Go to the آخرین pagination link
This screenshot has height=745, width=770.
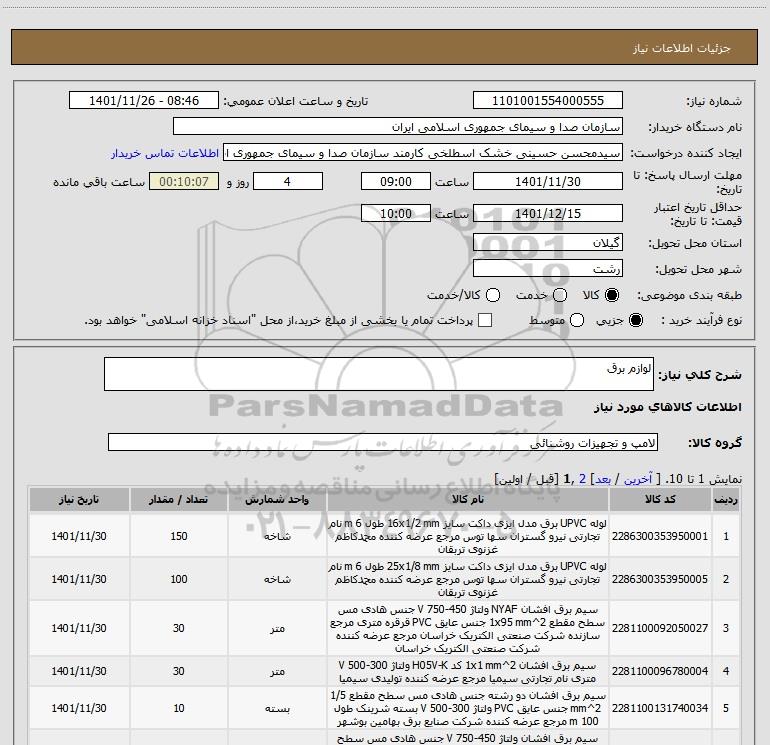click(637, 479)
